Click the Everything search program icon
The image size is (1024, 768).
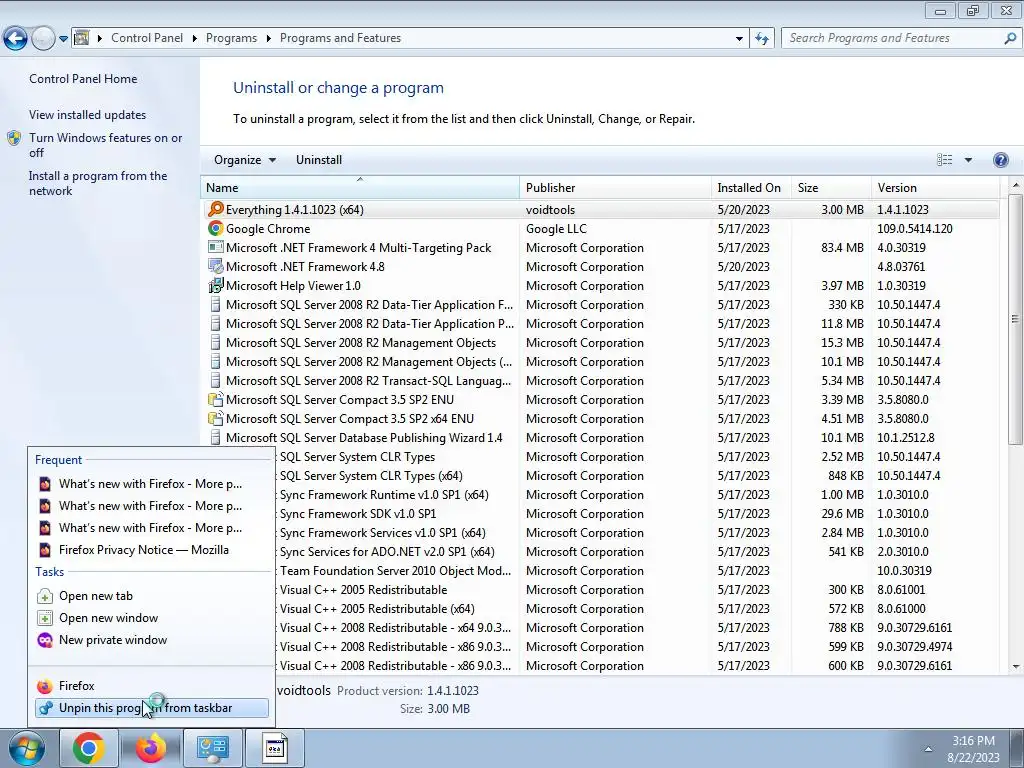click(x=216, y=210)
